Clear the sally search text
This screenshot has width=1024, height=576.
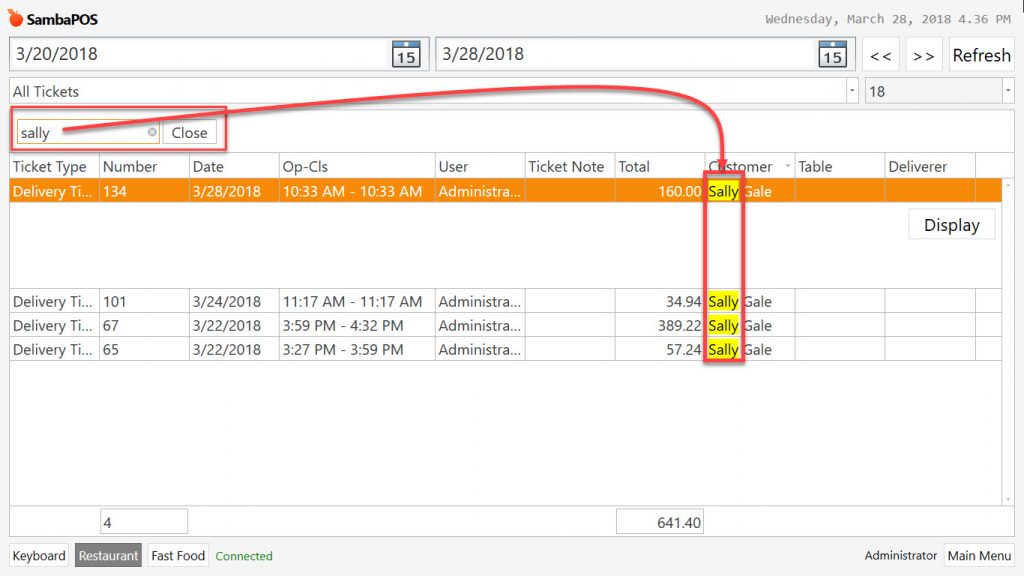click(152, 132)
